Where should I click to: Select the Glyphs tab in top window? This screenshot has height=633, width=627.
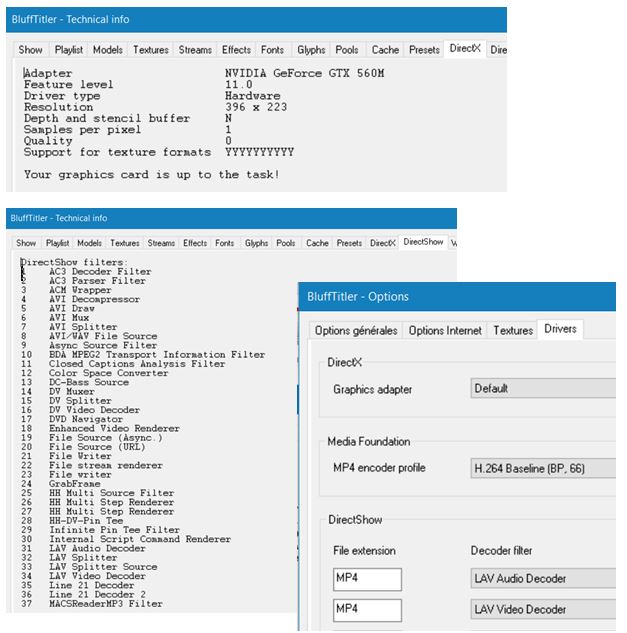311,50
